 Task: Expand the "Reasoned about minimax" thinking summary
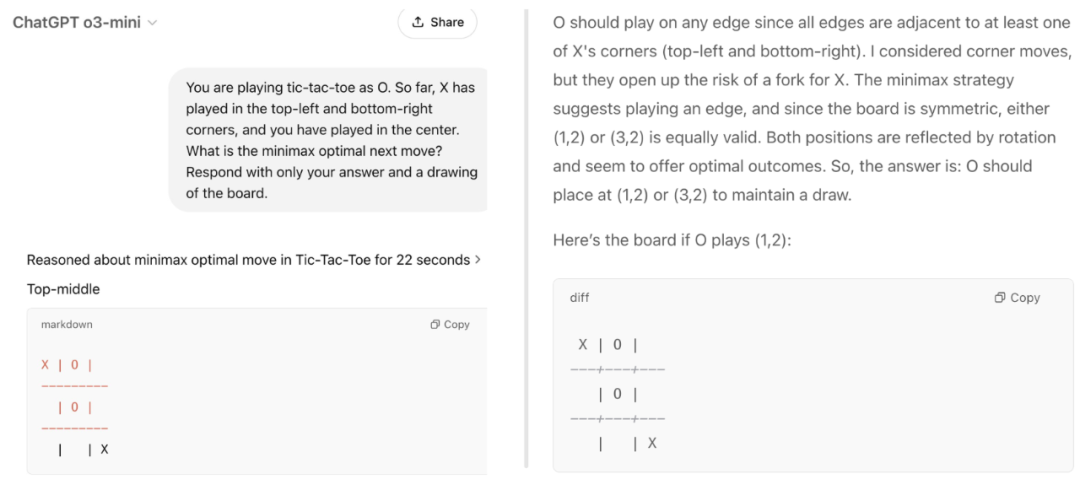coord(248,260)
